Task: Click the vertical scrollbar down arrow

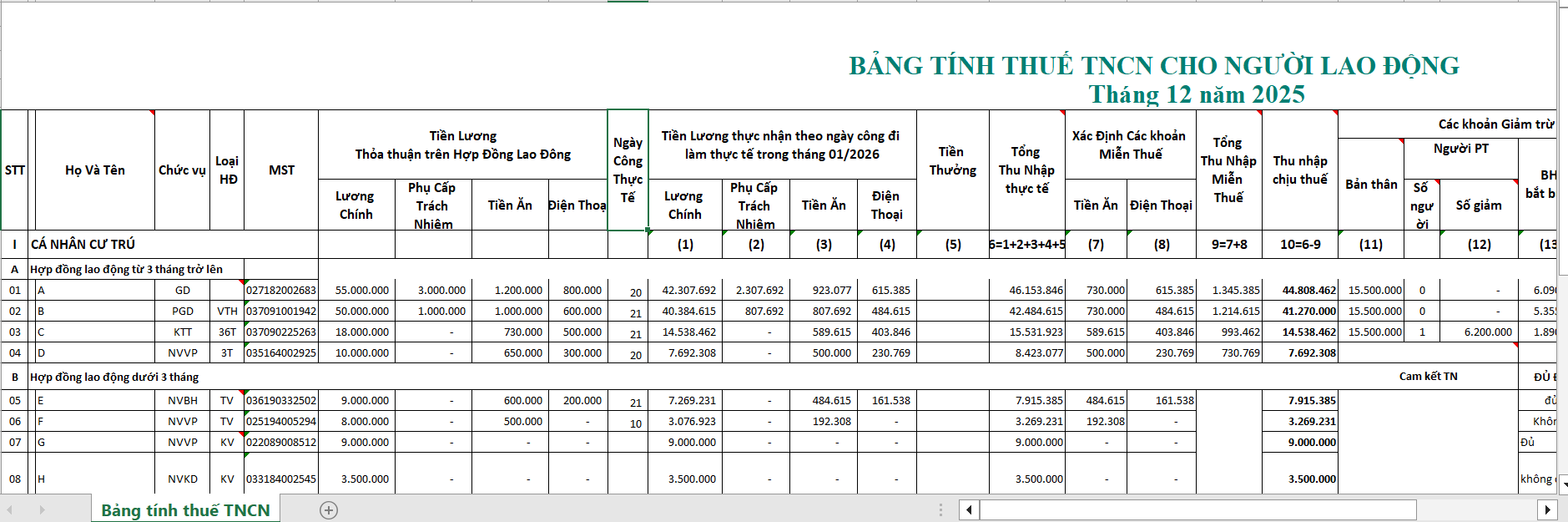Action: (1562, 484)
